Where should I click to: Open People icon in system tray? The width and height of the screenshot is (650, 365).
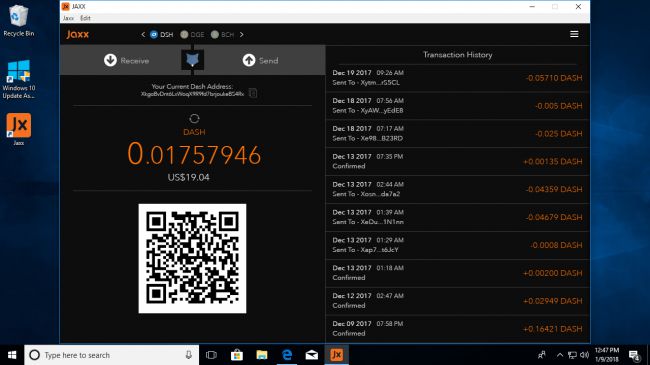pos(541,355)
